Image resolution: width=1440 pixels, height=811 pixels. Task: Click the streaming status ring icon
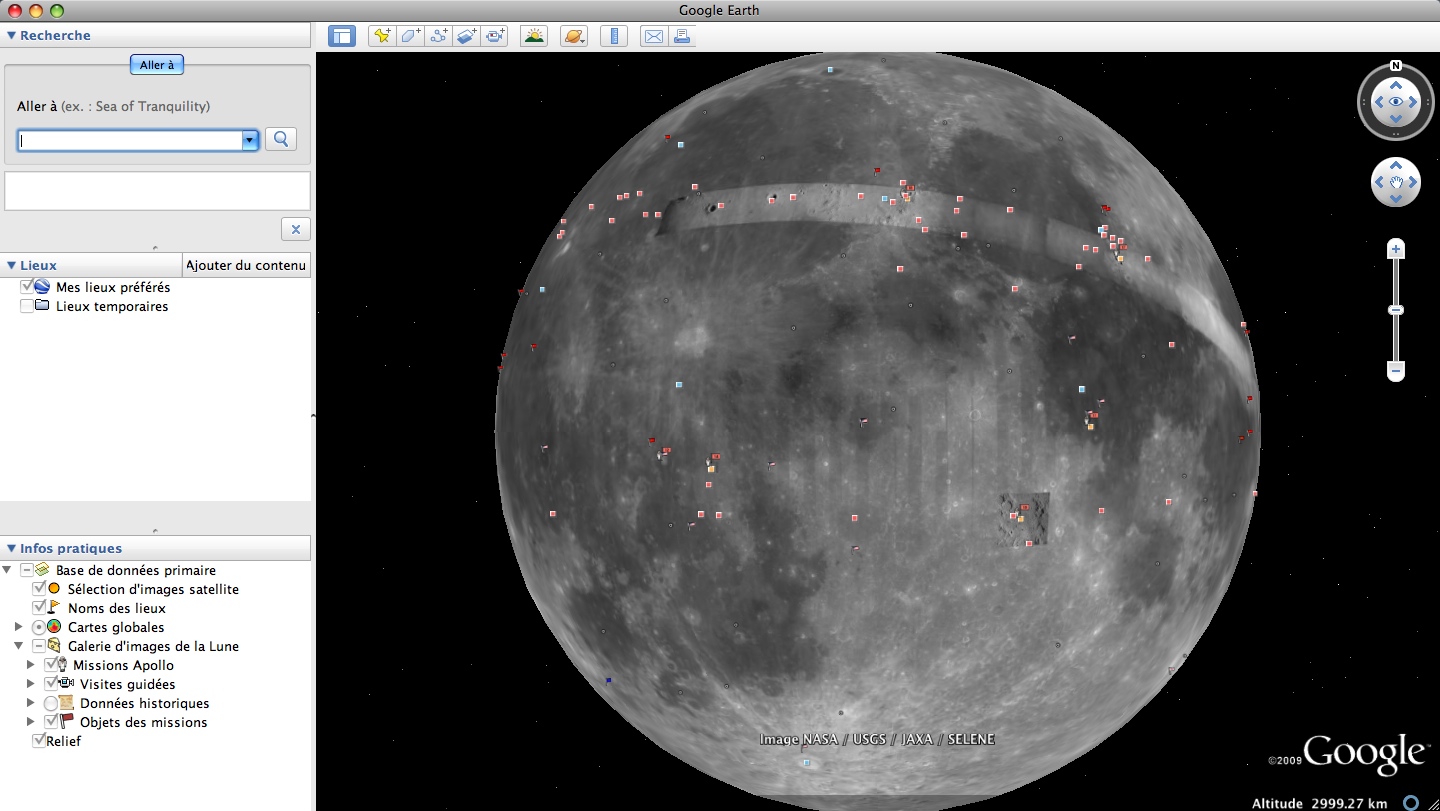(1410, 802)
